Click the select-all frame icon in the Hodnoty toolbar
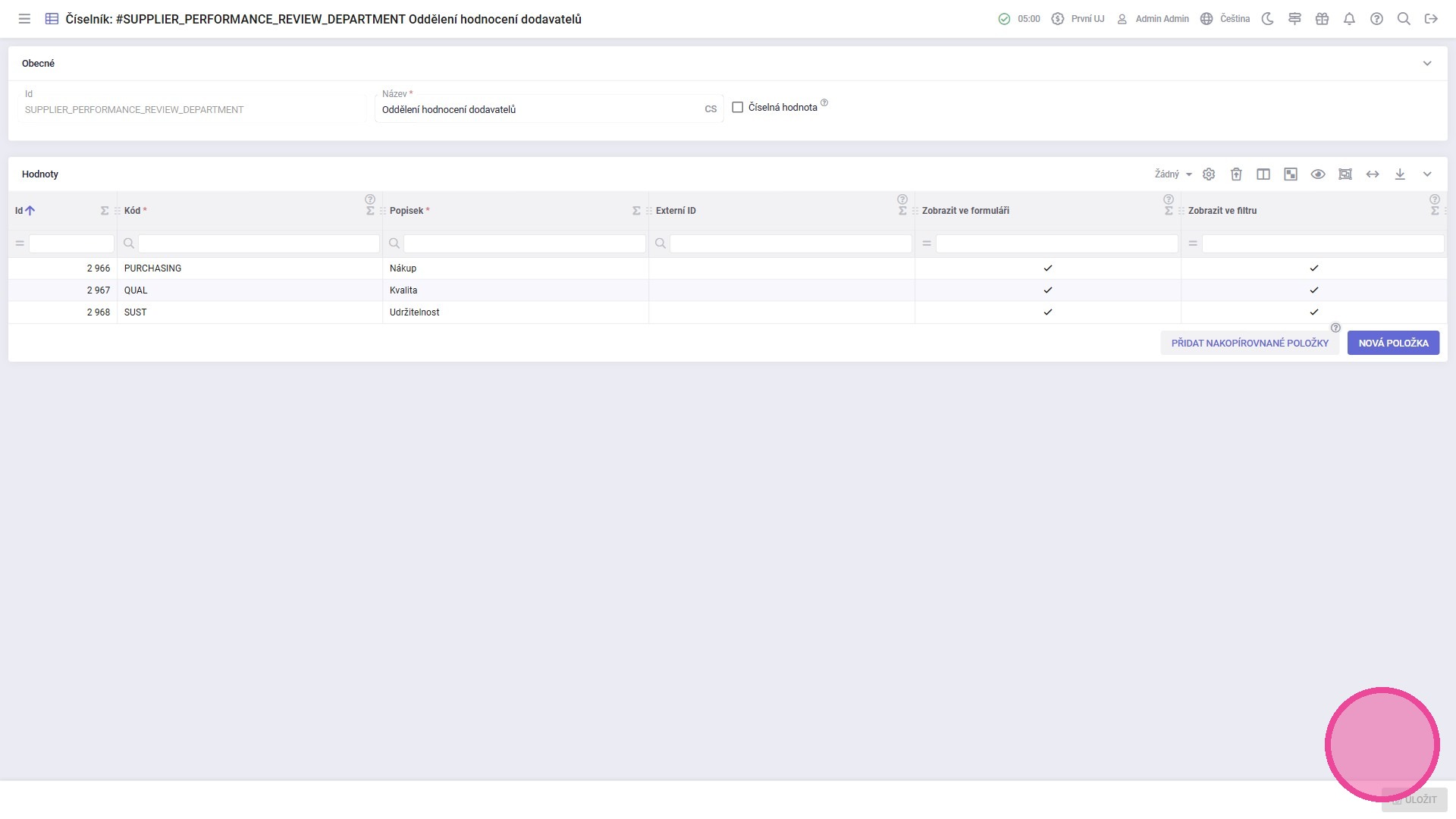The image size is (1456, 819). [1345, 174]
